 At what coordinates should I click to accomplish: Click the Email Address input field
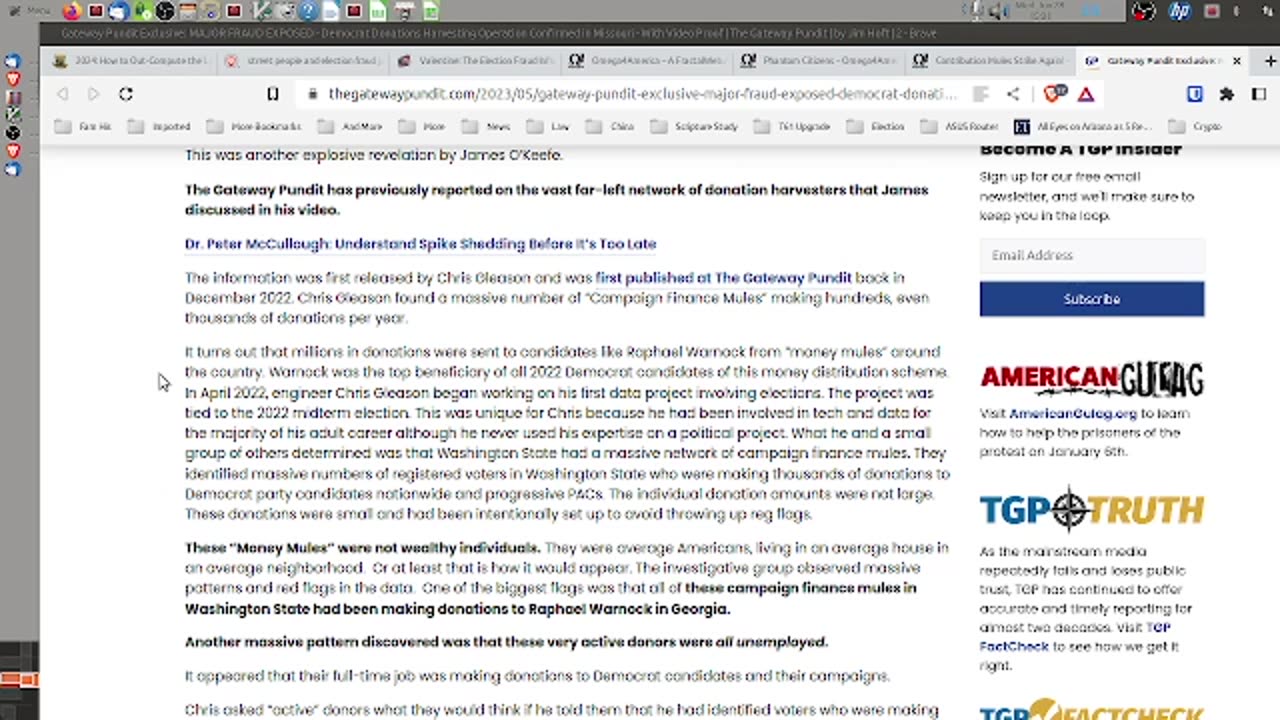pos(1092,255)
